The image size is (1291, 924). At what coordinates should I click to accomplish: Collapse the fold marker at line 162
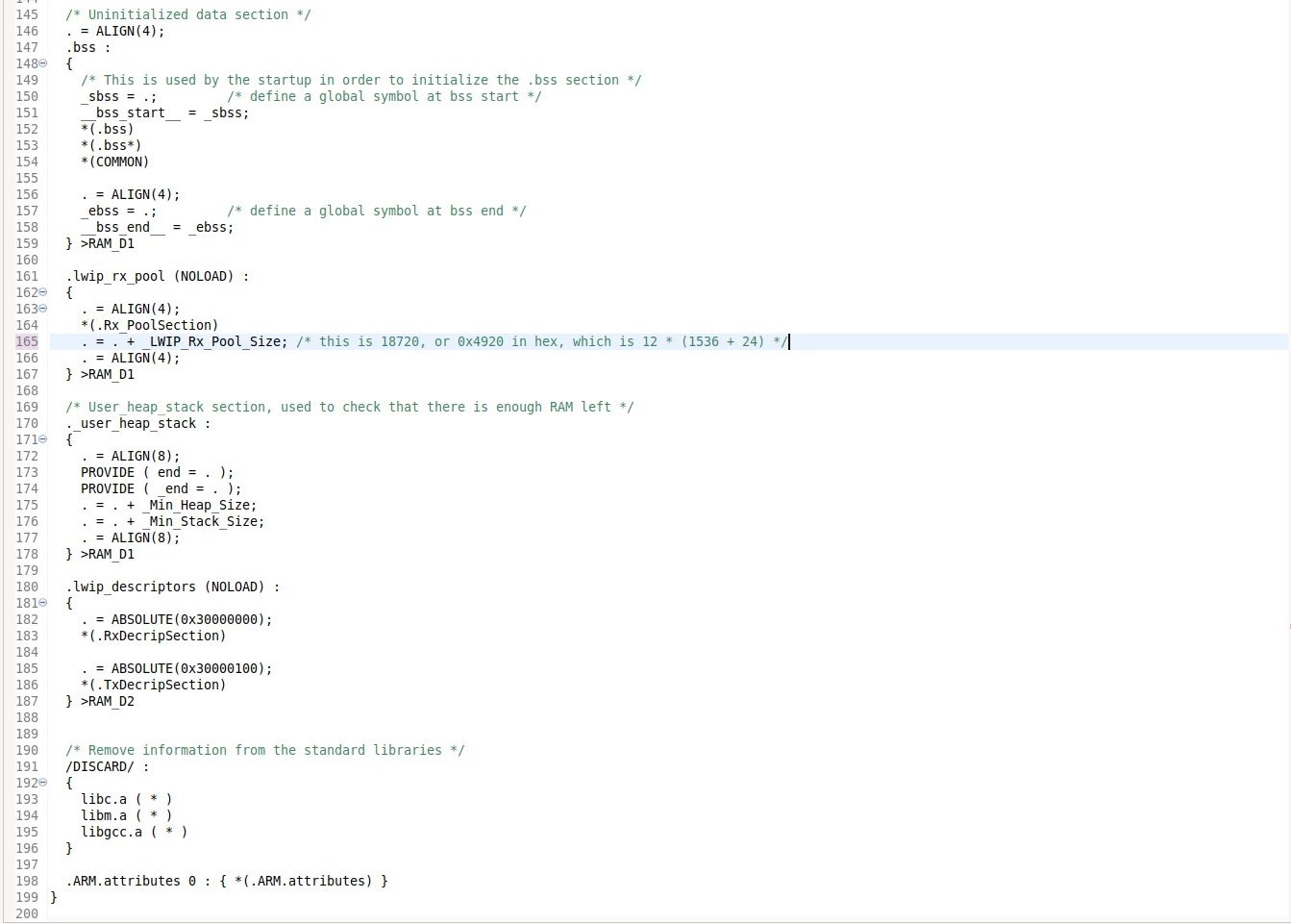pyautogui.click(x=43, y=292)
